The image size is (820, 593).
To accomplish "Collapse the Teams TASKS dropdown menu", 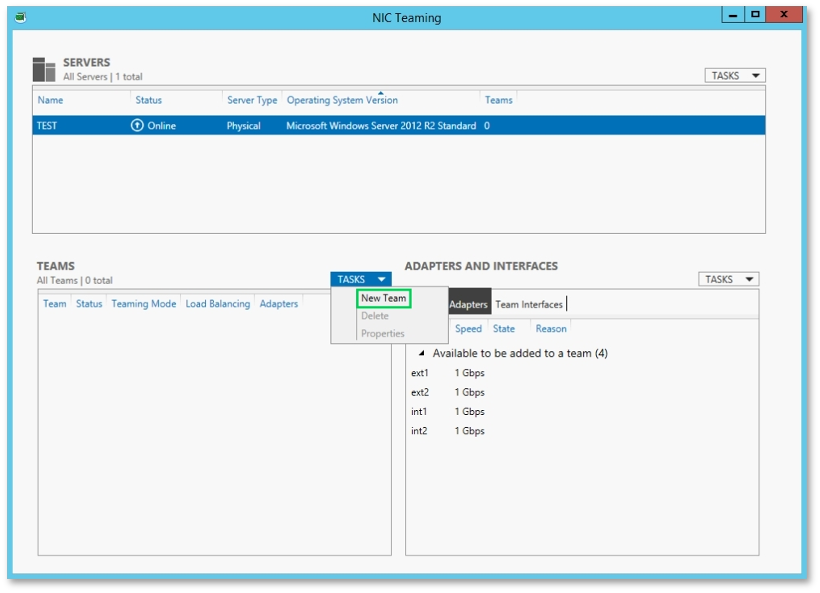I will (361, 279).
